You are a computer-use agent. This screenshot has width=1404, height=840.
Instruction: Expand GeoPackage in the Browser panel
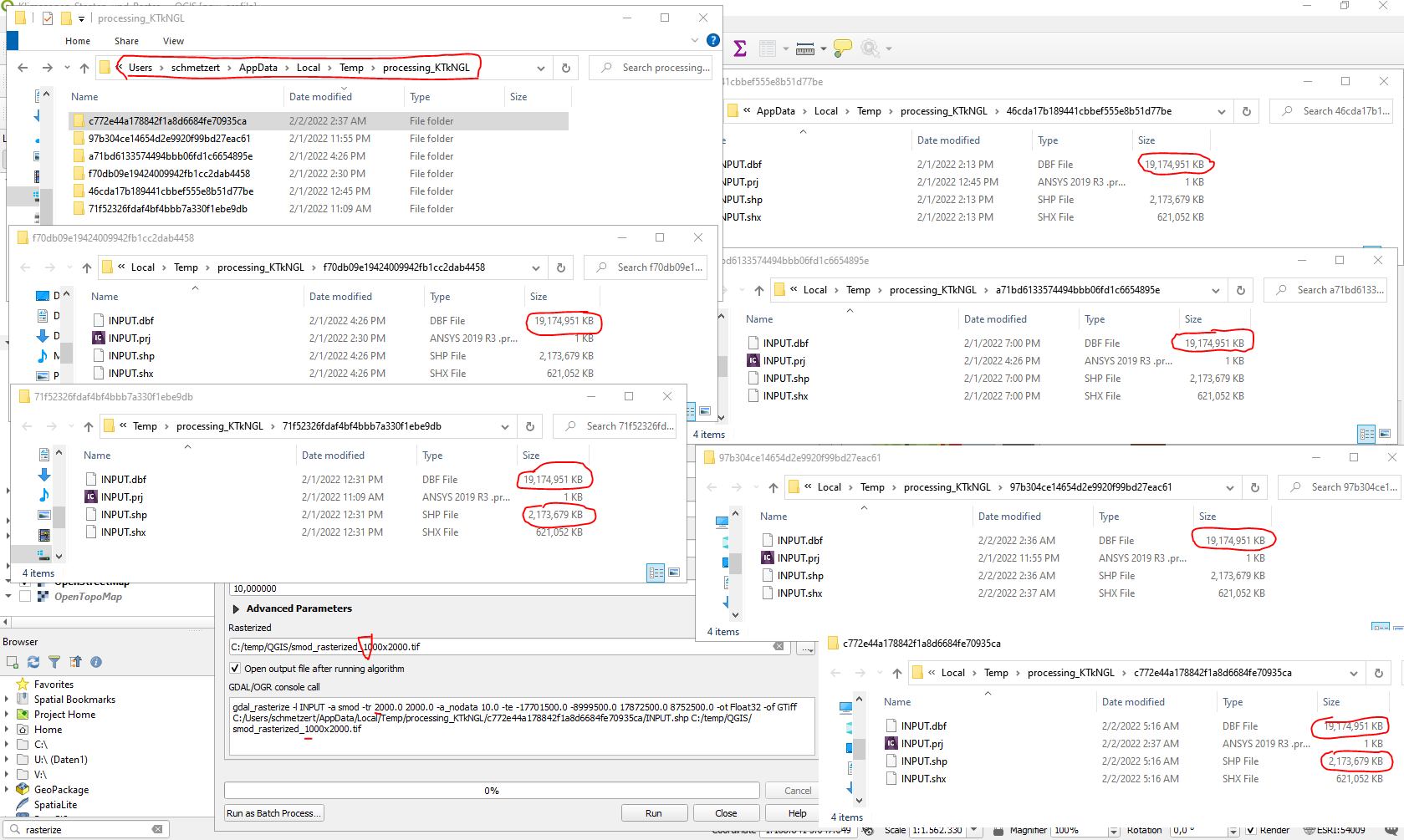(7, 788)
